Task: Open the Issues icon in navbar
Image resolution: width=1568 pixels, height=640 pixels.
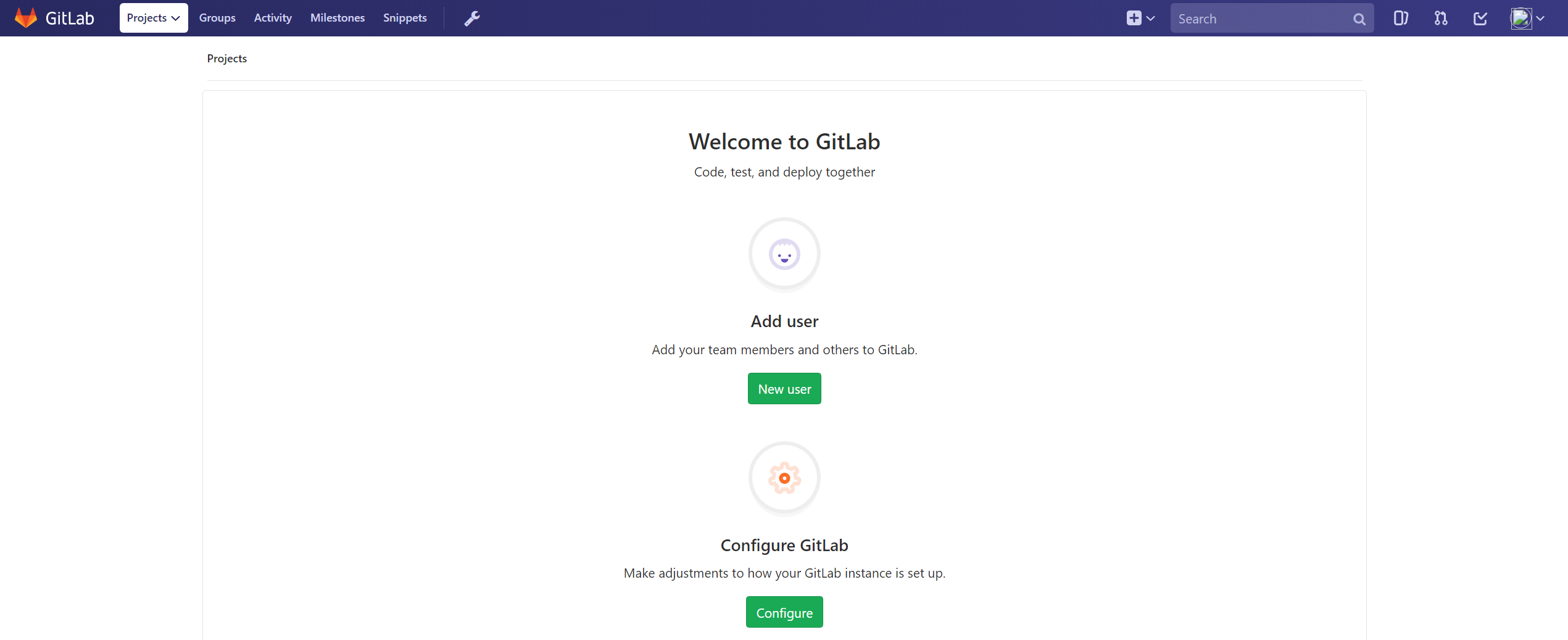Action: (1401, 19)
